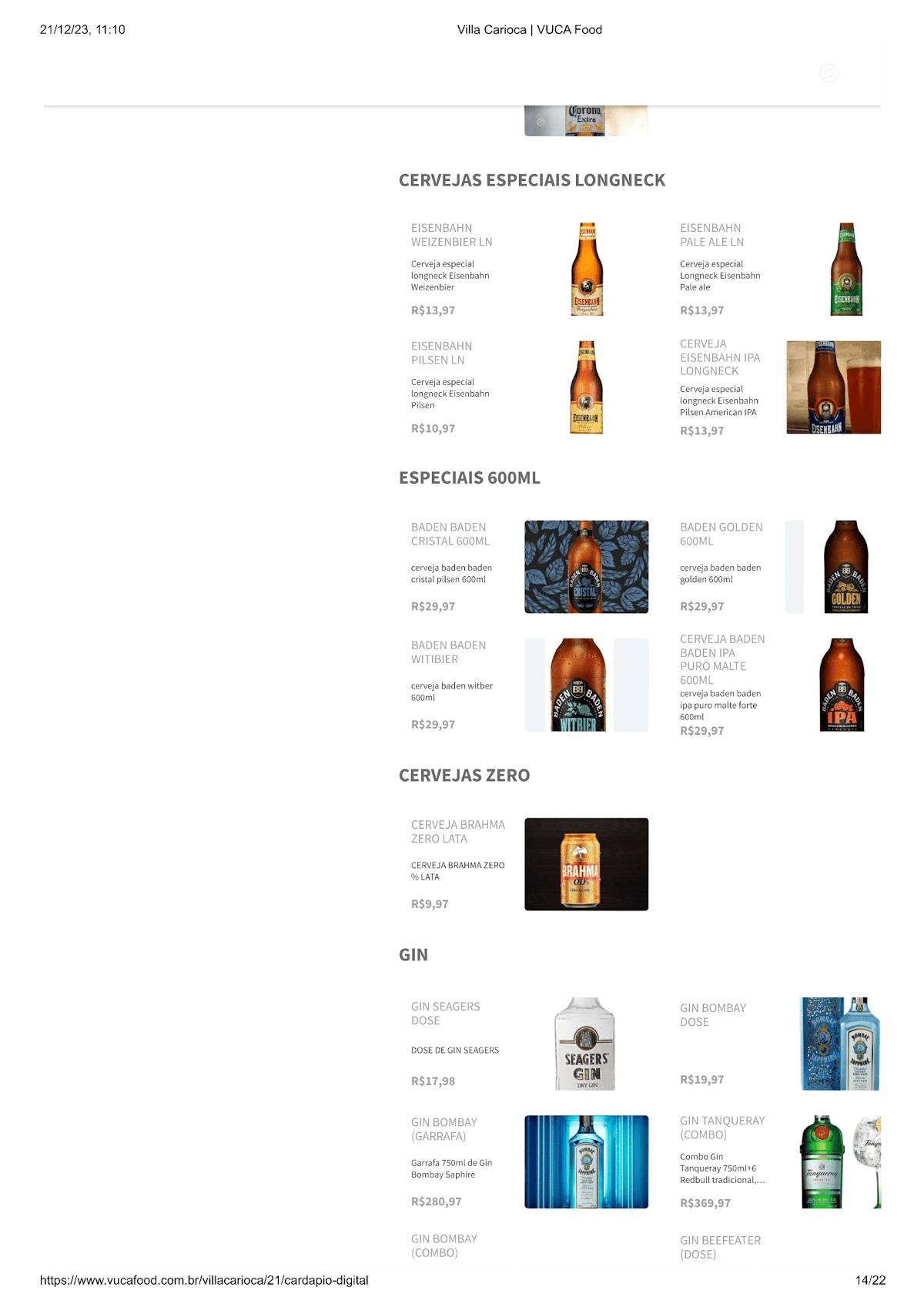Open the GIN TANQUERAY (COMBO) item title
The image size is (924, 1307).
pos(722,1128)
